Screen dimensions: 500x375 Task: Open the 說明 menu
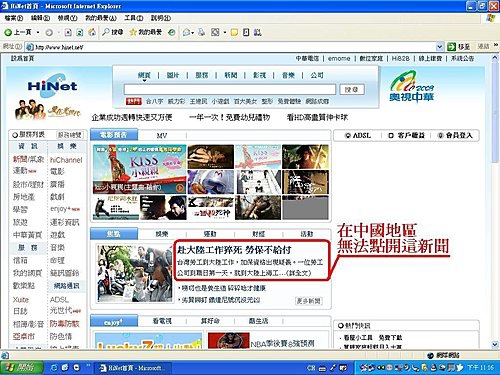click(161, 18)
